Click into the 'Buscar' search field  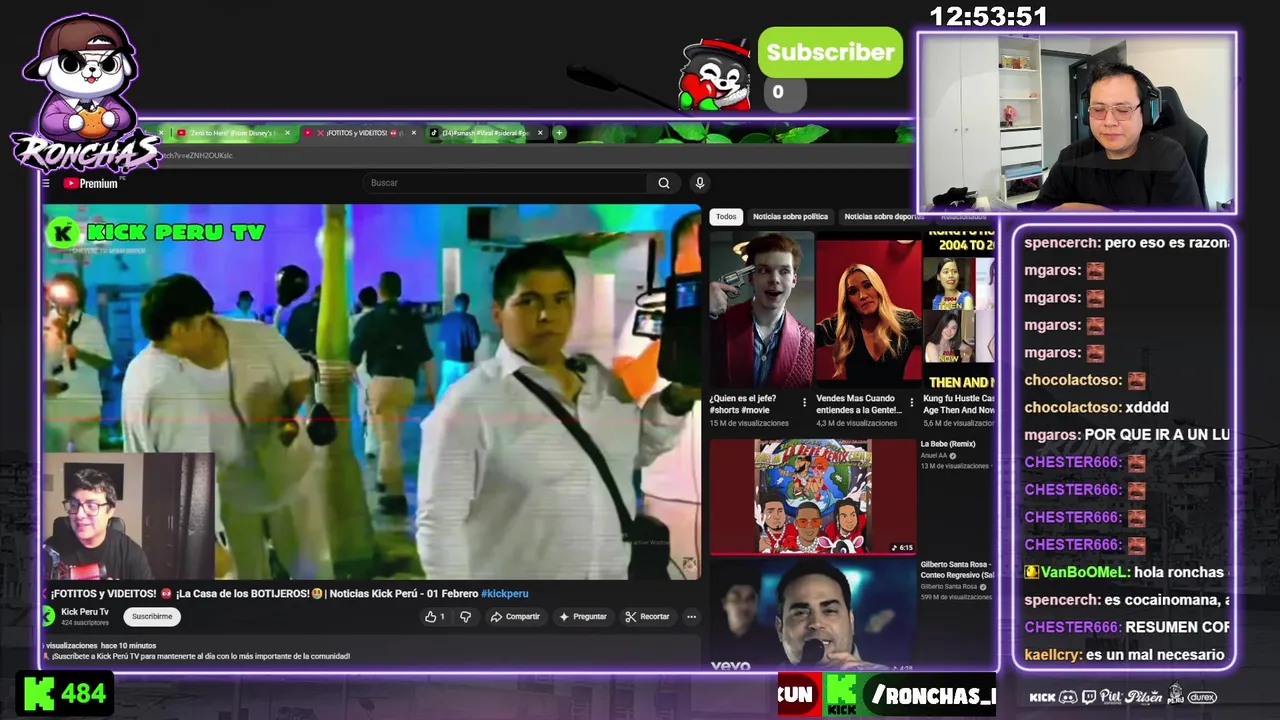tap(505, 183)
